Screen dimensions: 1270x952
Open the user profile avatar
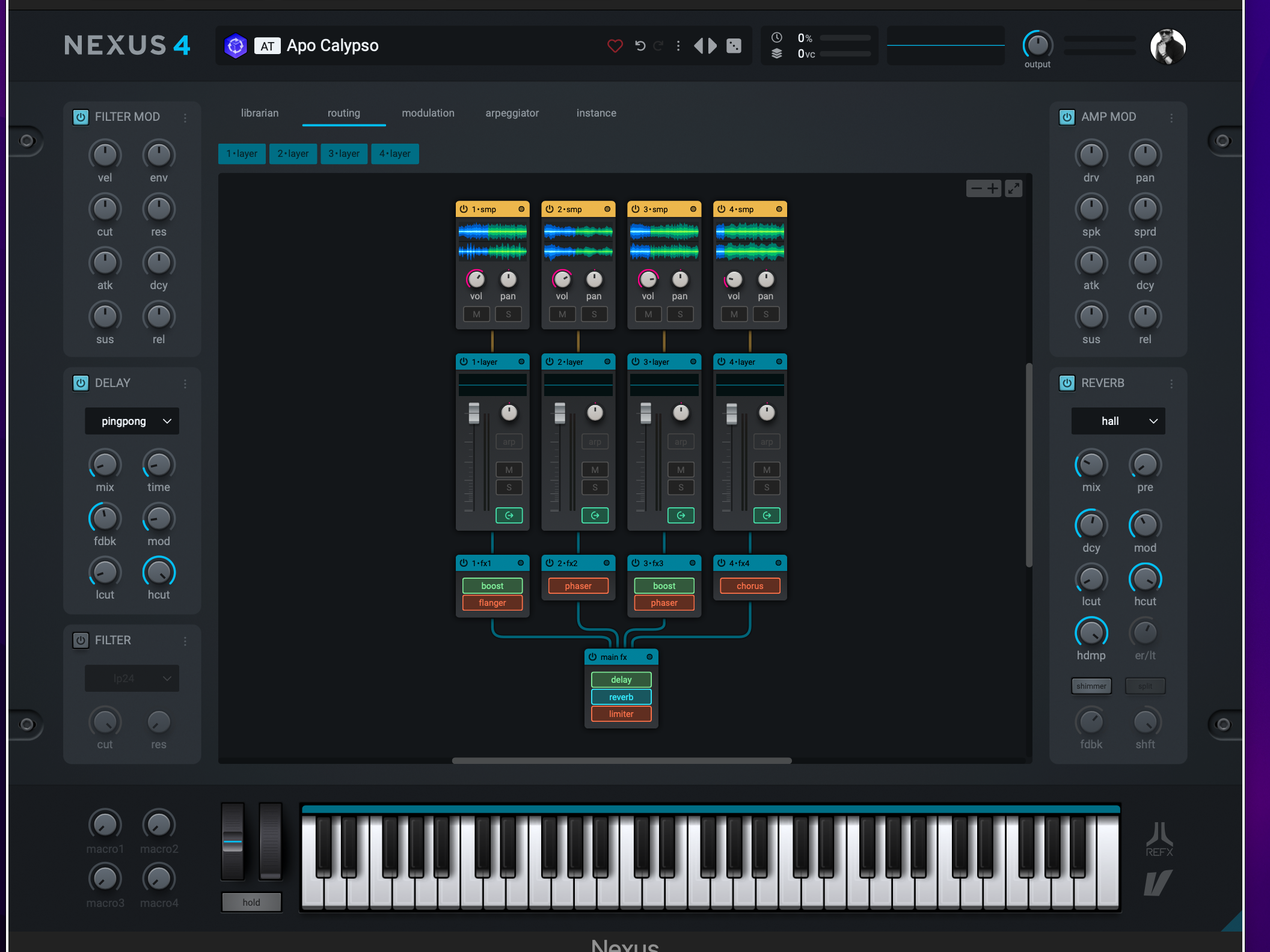tap(1167, 46)
